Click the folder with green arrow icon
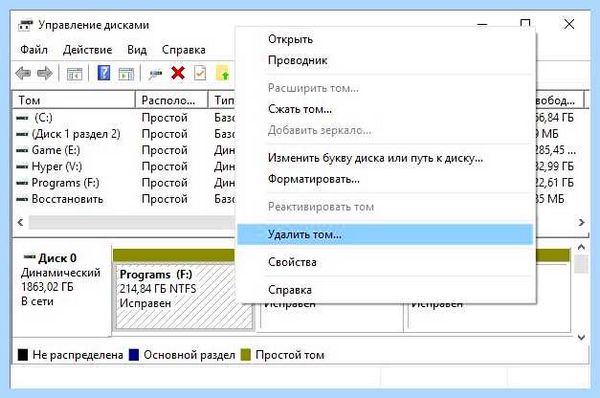Screen dimensions: 600x398 223,73
